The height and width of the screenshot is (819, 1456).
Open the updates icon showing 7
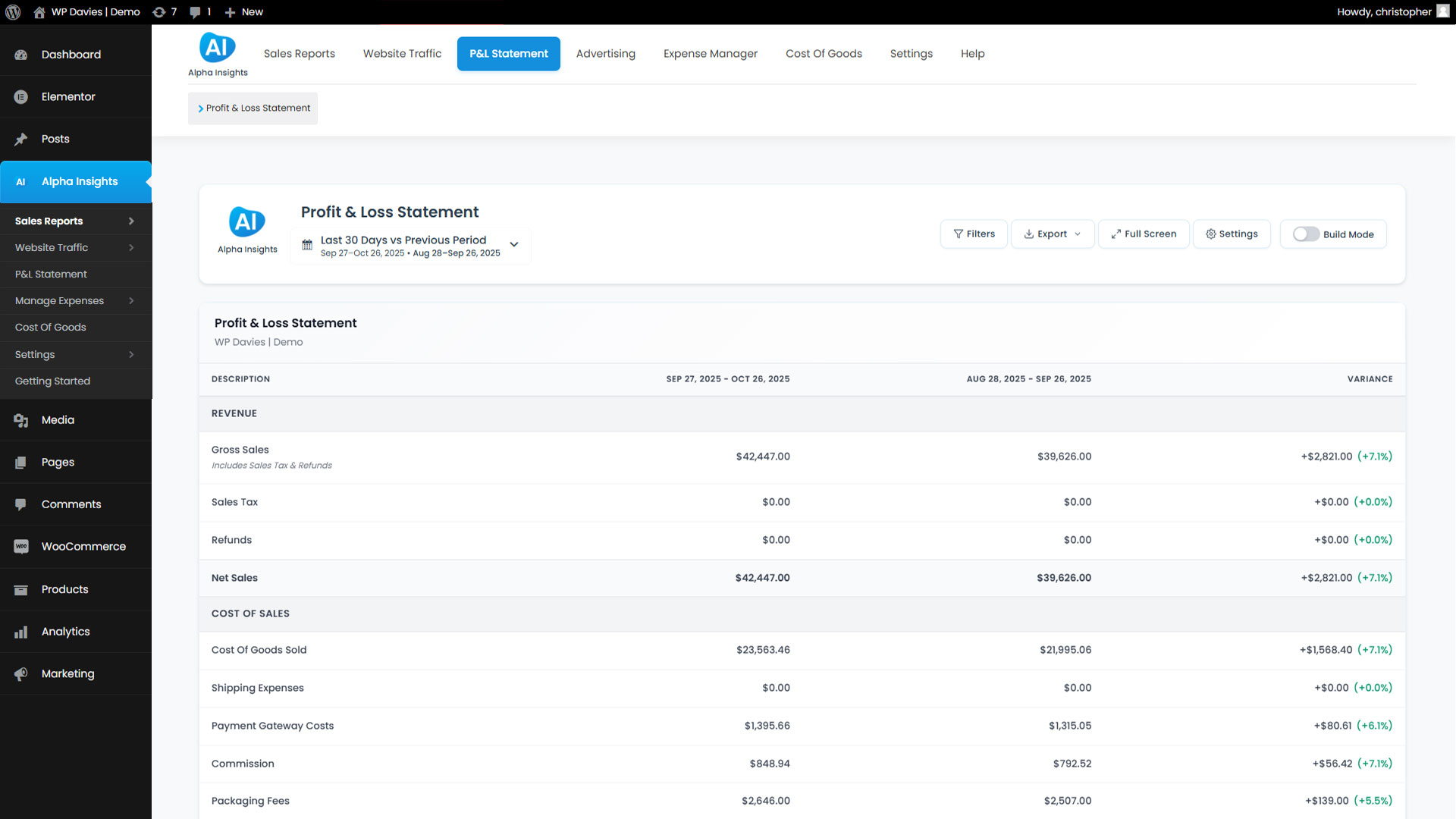[159, 12]
